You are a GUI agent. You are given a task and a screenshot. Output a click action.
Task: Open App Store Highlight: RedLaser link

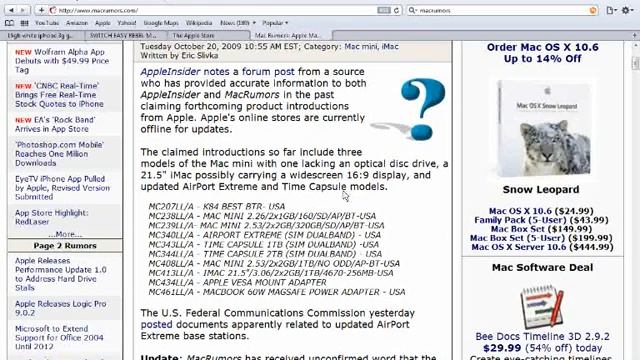click(x=51, y=217)
